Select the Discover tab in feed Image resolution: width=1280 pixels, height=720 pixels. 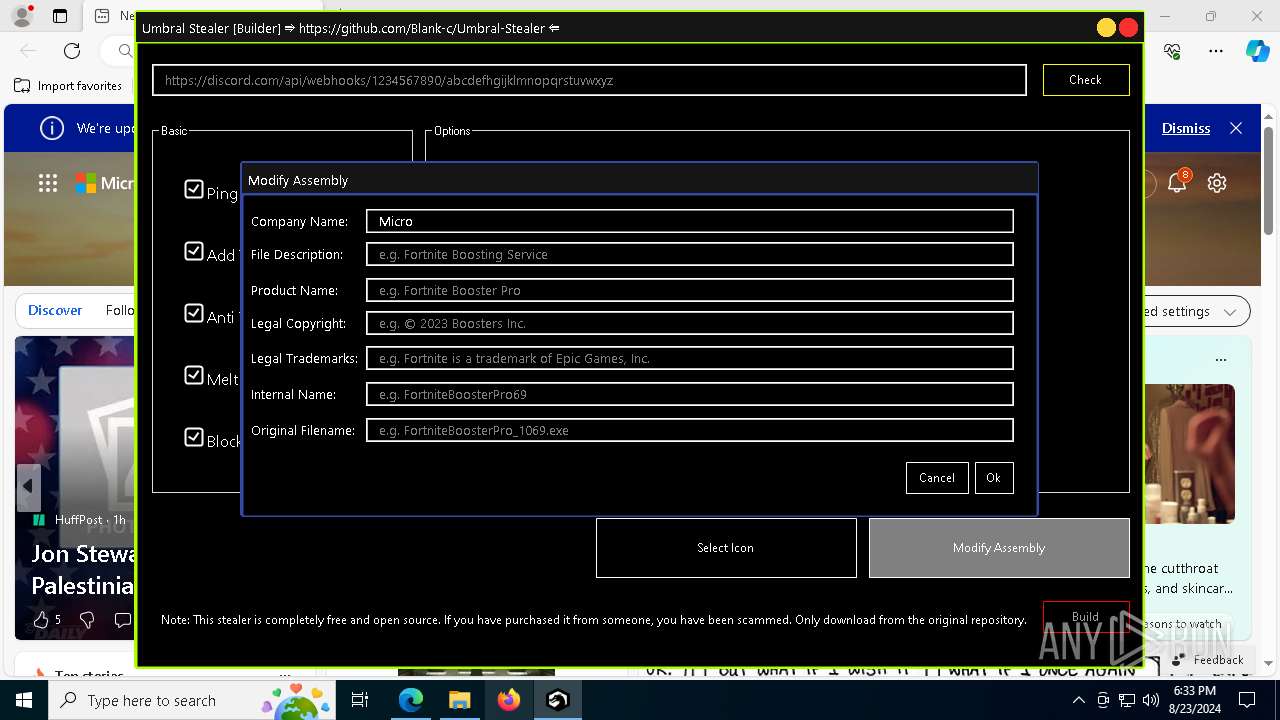point(55,310)
